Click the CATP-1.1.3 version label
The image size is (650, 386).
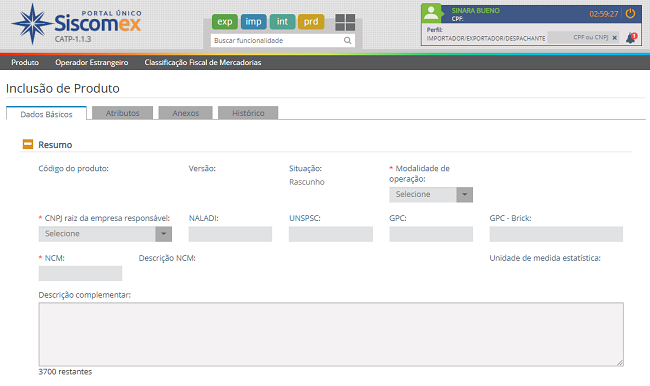(x=73, y=39)
